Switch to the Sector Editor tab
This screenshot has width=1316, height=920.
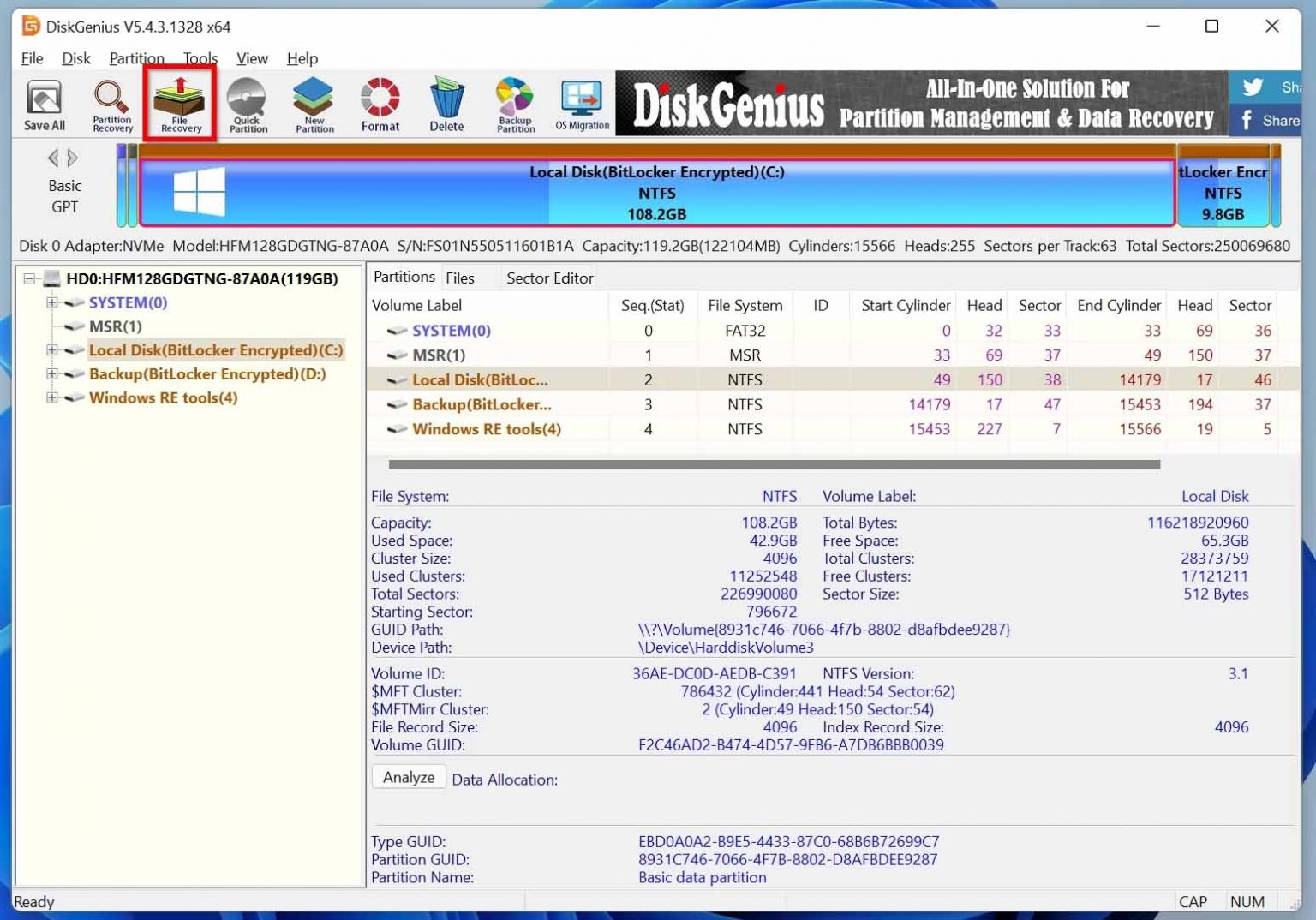click(548, 278)
